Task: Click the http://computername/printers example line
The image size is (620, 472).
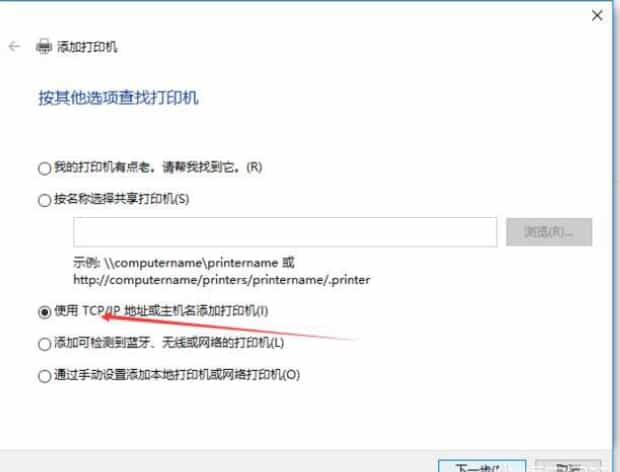Action: (x=222, y=280)
